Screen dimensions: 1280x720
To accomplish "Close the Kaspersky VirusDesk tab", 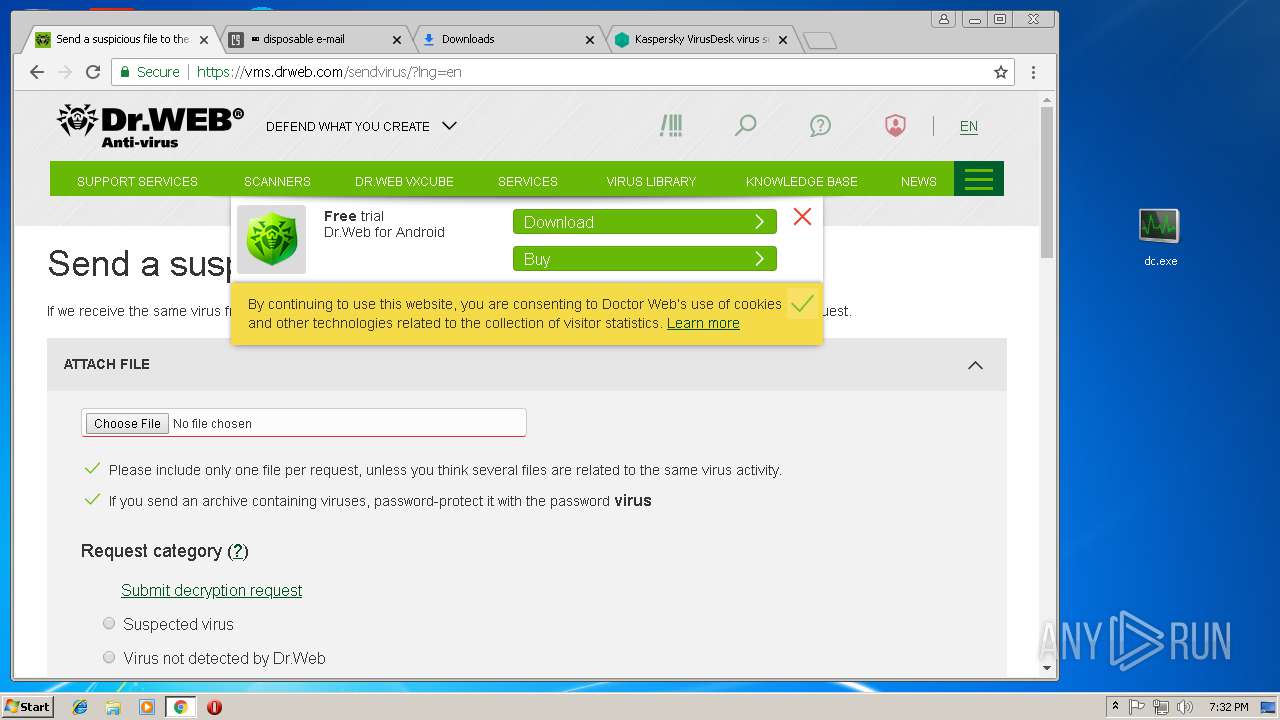I will (x=783, y=40).
